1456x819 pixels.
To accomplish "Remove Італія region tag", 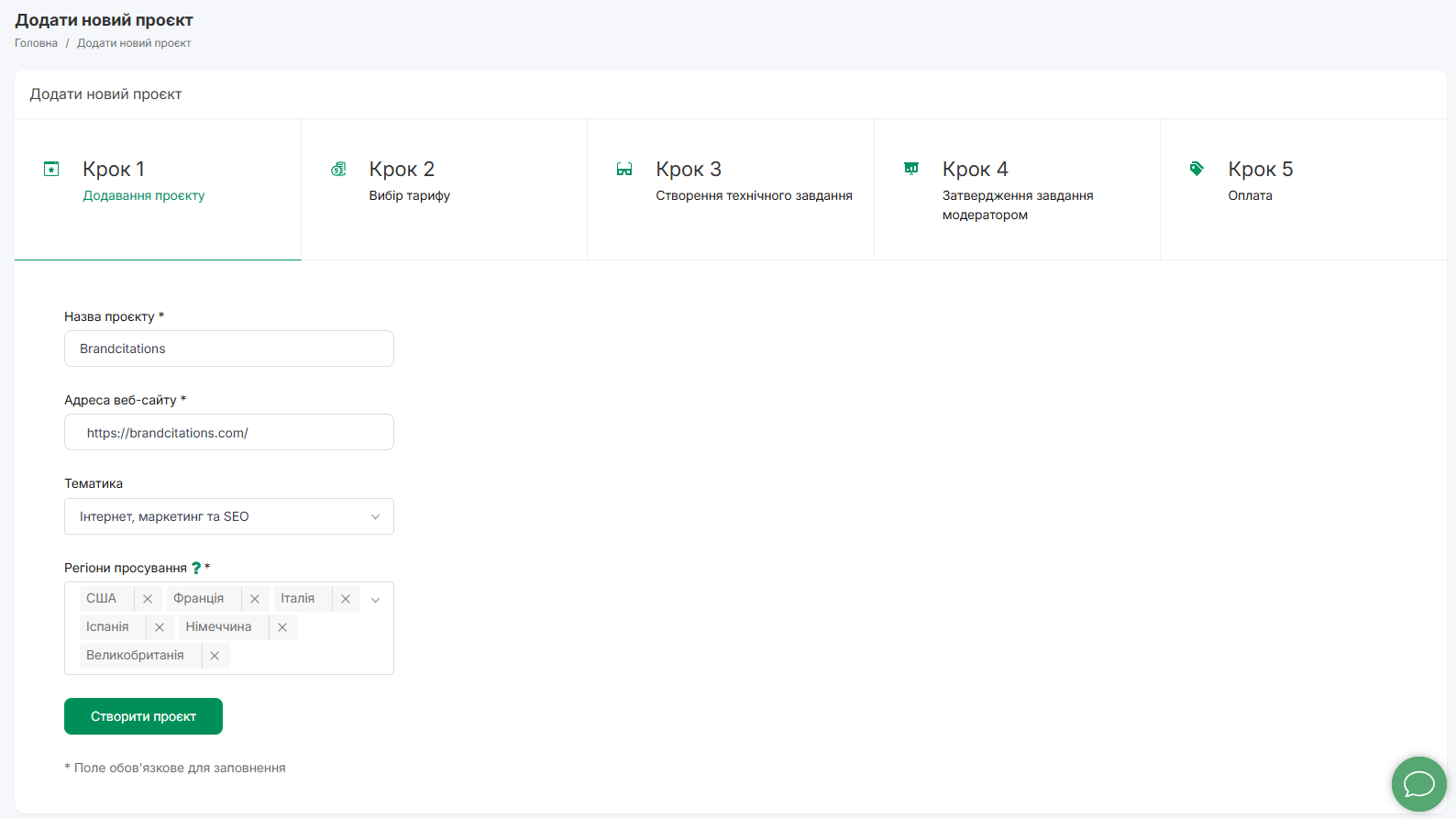I will (x=346, y=599).
